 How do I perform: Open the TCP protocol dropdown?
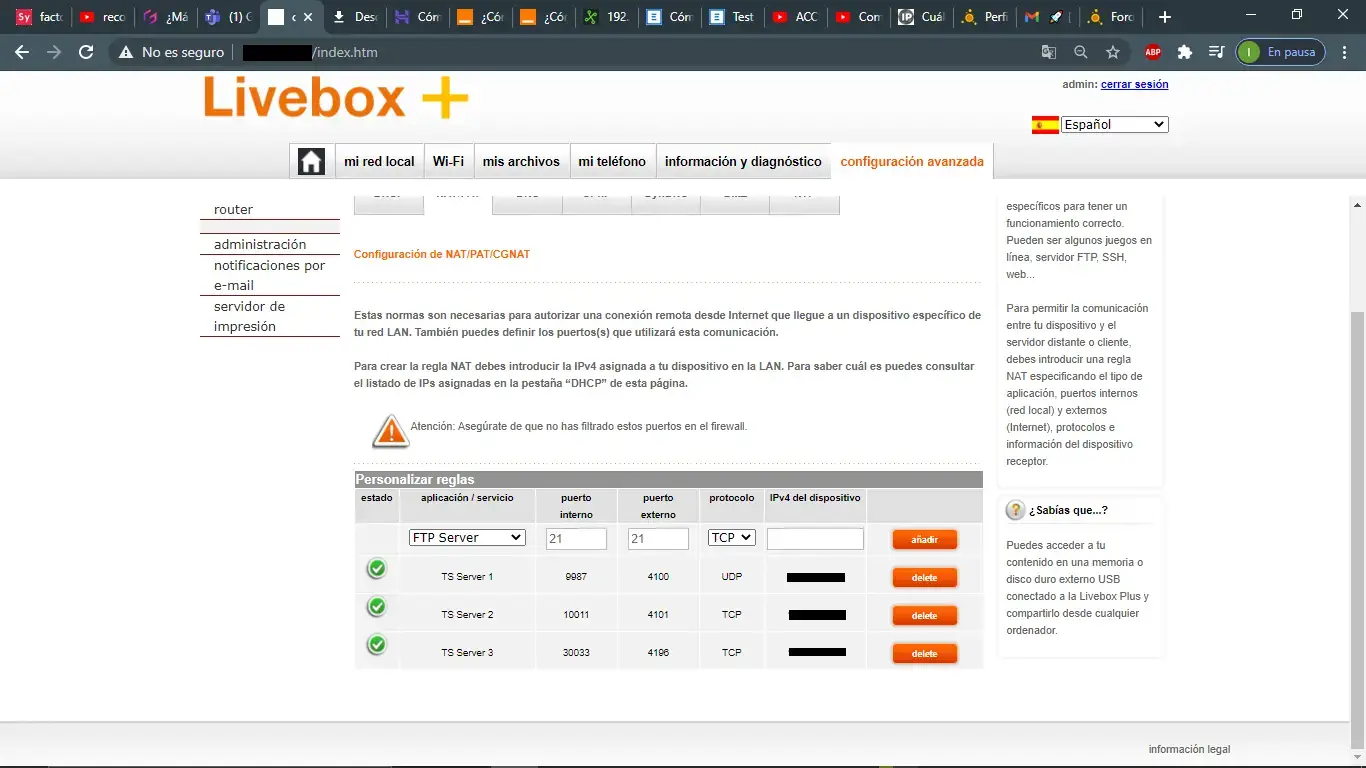[731, 538]
